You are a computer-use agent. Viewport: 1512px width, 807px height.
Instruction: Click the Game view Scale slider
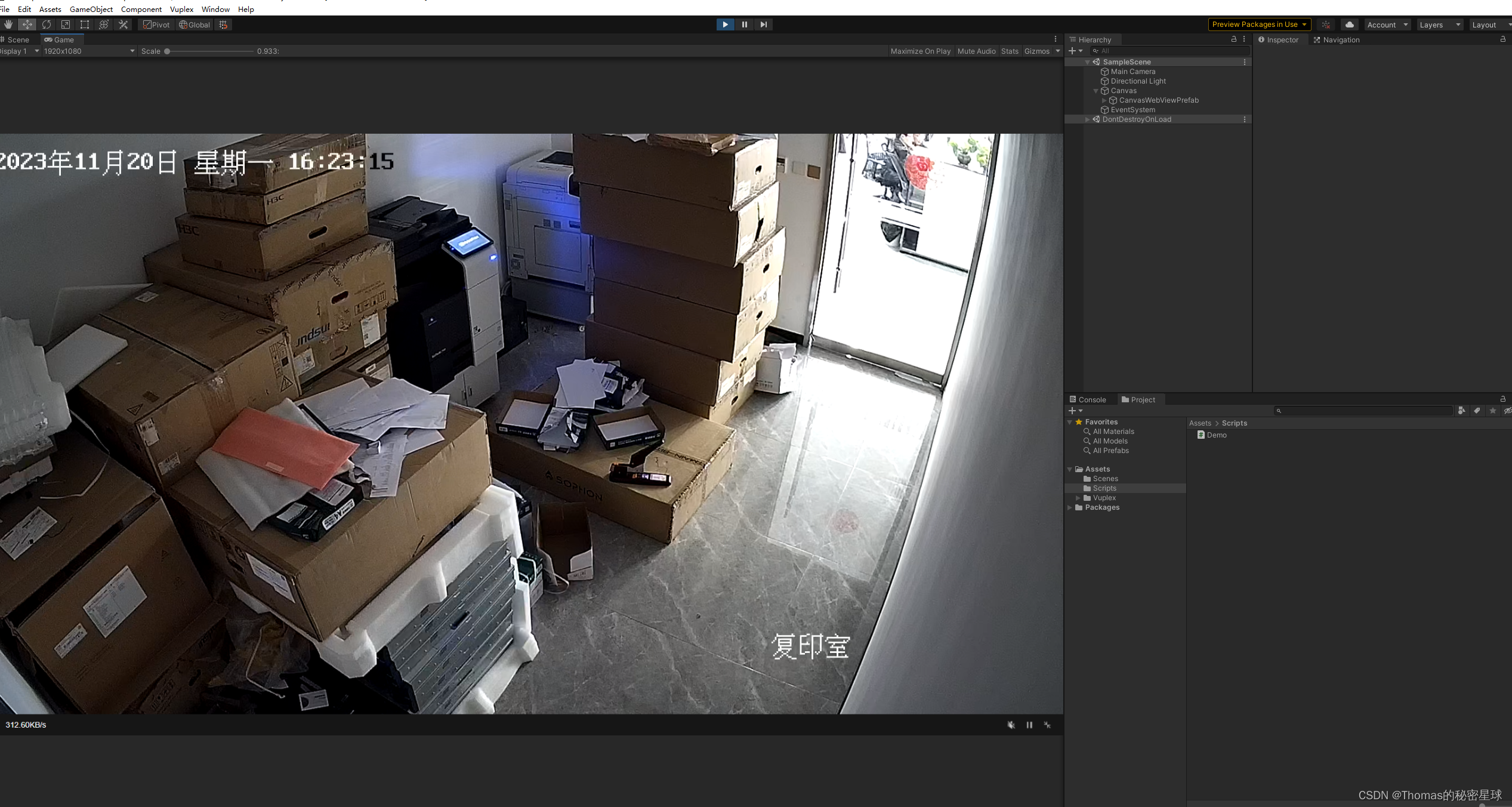click(209, 51)
